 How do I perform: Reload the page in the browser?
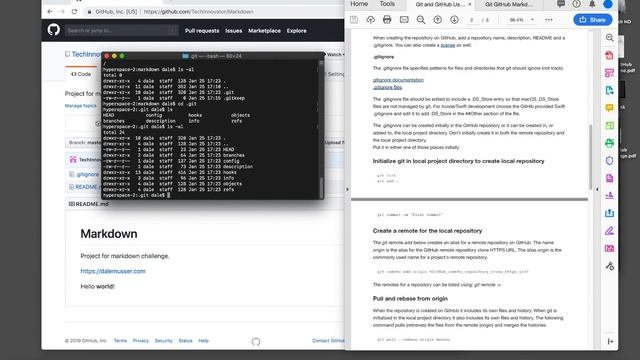pos(74,11)
